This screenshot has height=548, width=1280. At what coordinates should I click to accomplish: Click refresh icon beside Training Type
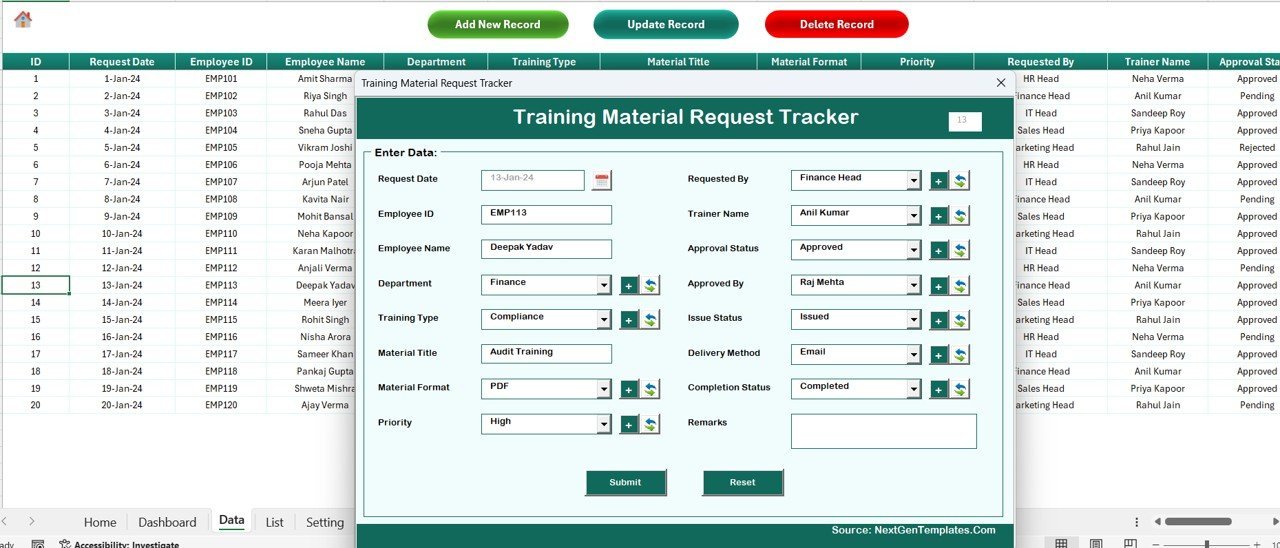click(650, 320)
